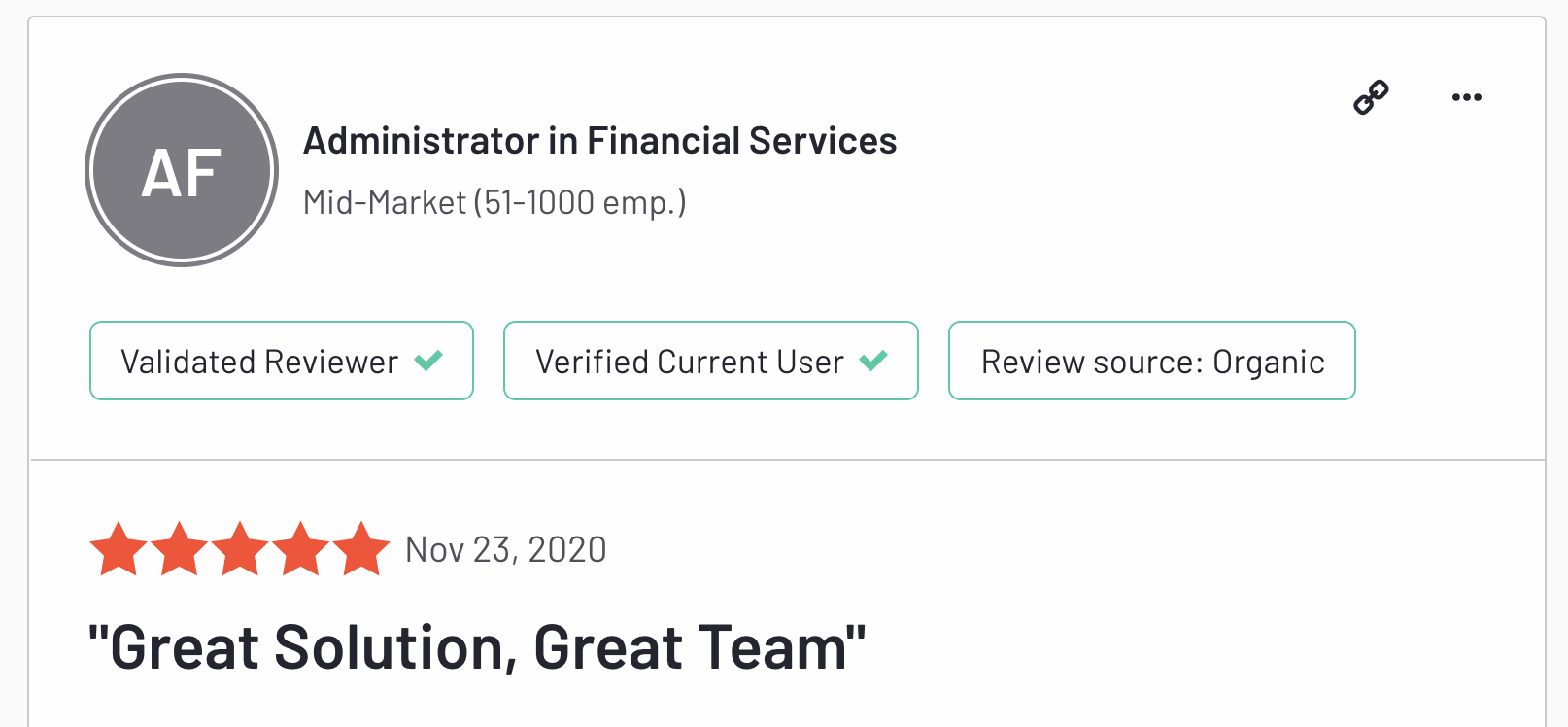Image resolution: width=1568 pixels, height=727 pixels.
Task: Click the AF avatar circle
Action: [182, 170]
